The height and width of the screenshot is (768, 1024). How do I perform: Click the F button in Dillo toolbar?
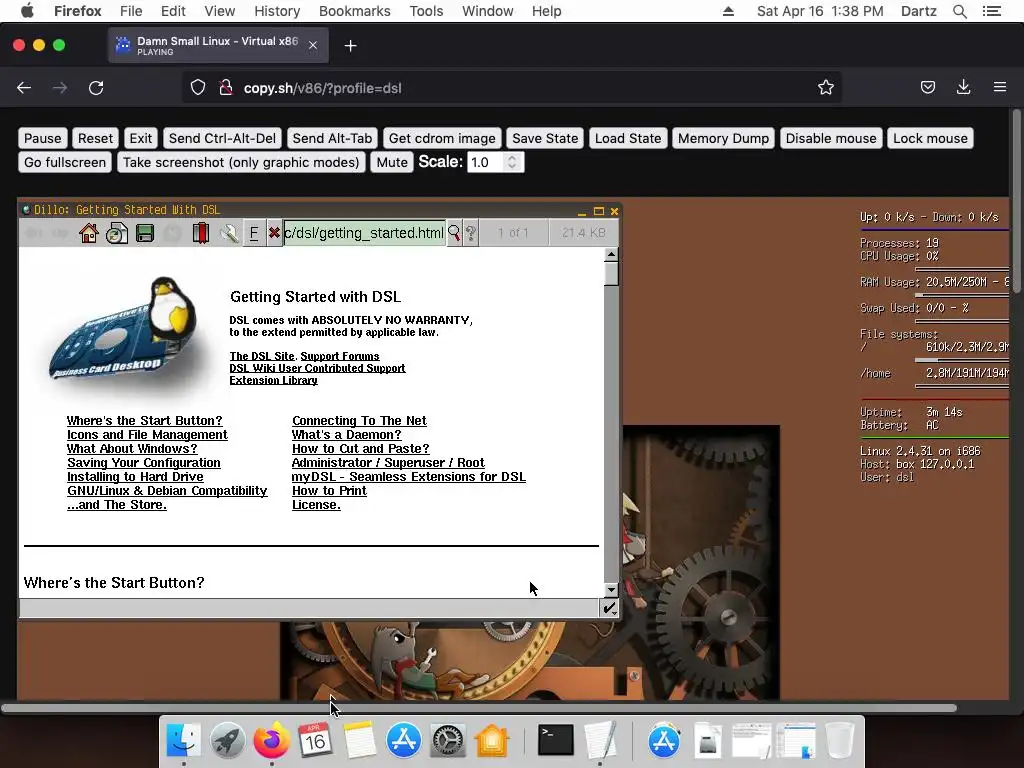(254, 232)
